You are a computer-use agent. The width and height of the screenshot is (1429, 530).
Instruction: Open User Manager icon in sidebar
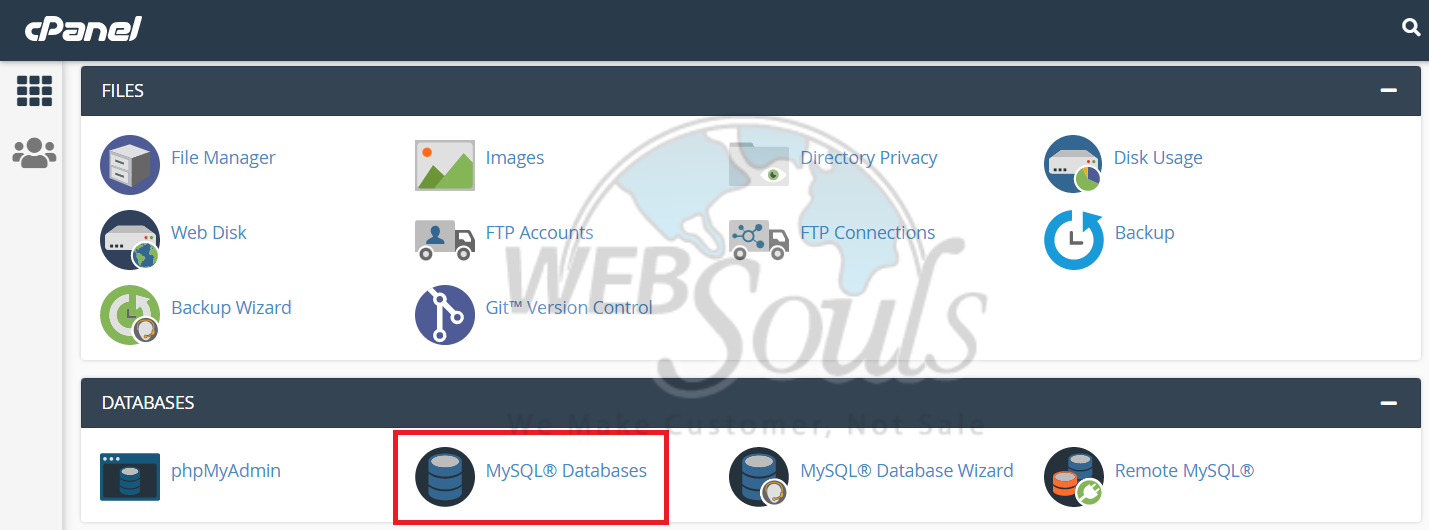click(34, 153)
